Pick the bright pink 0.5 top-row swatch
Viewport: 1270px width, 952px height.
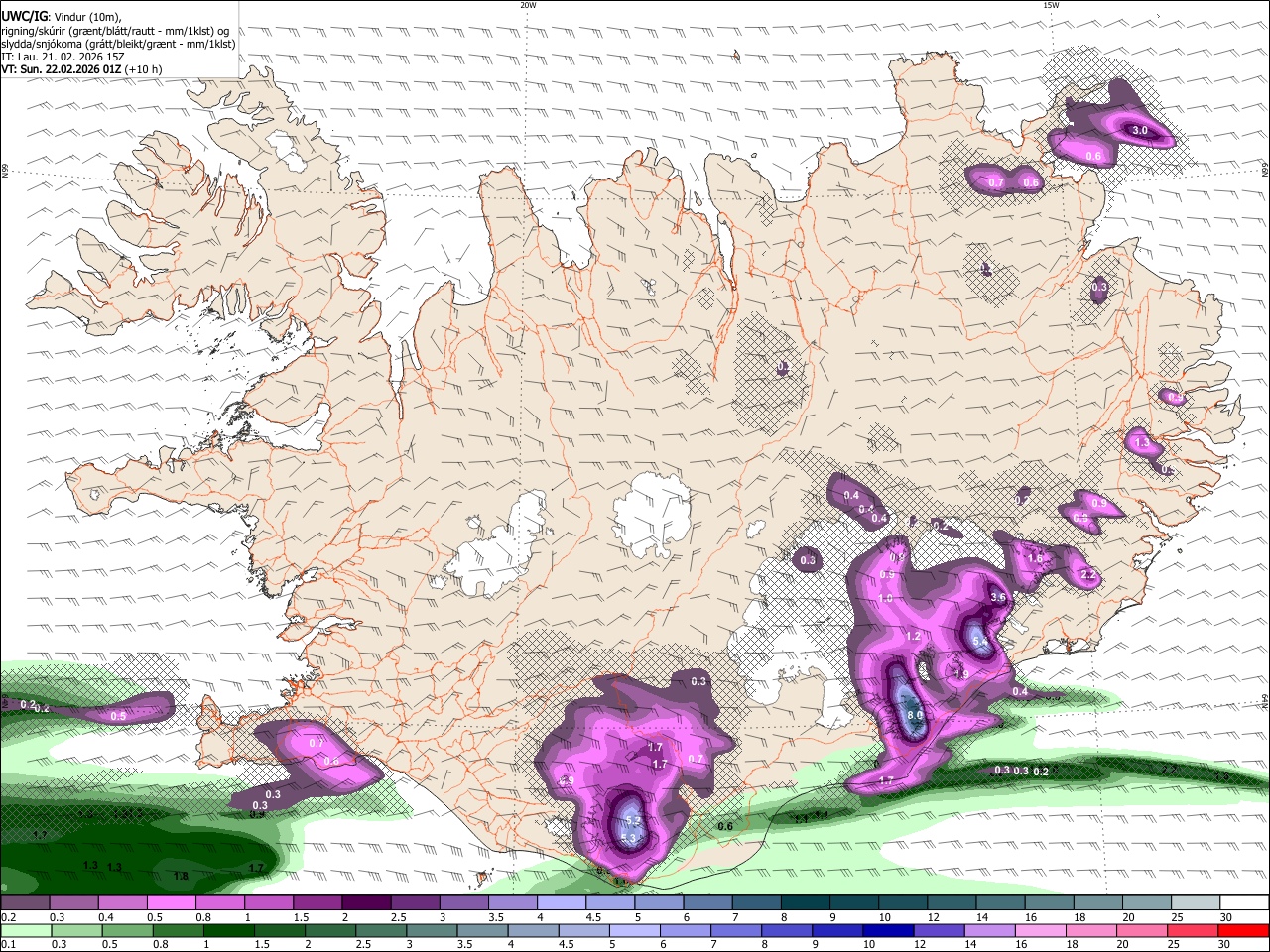click(171, 903)
